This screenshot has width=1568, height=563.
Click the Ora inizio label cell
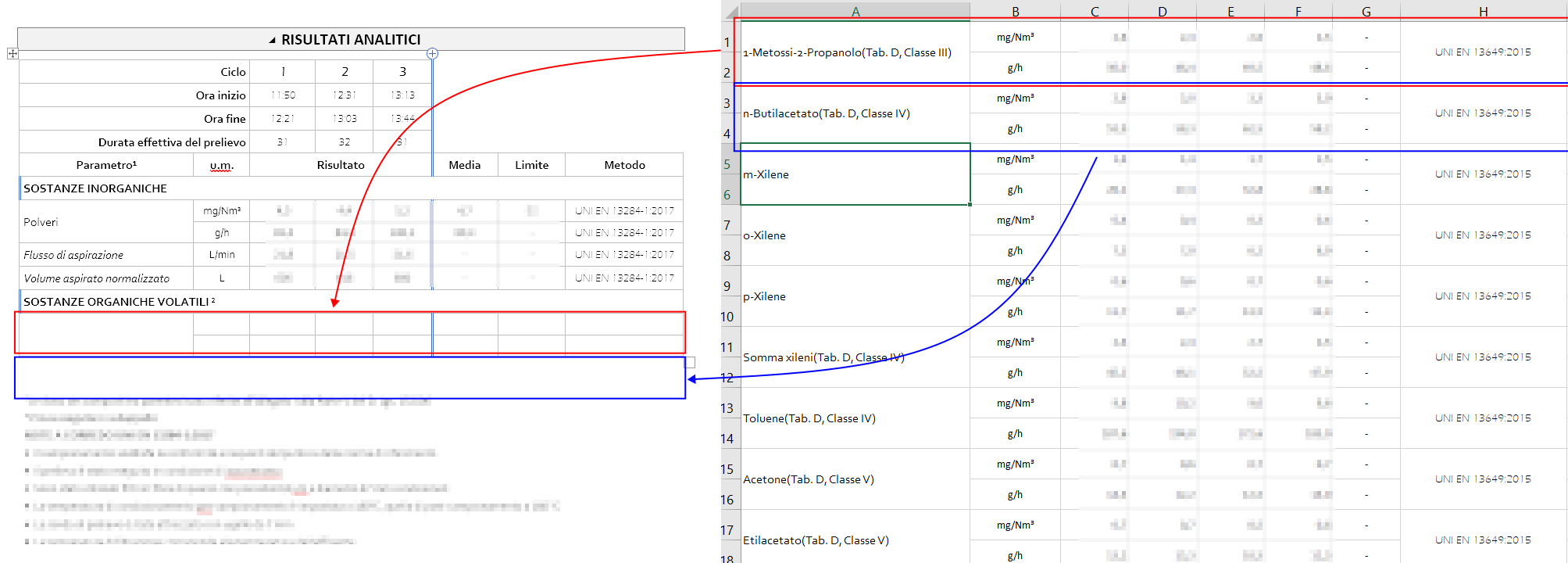pos(134,95)
